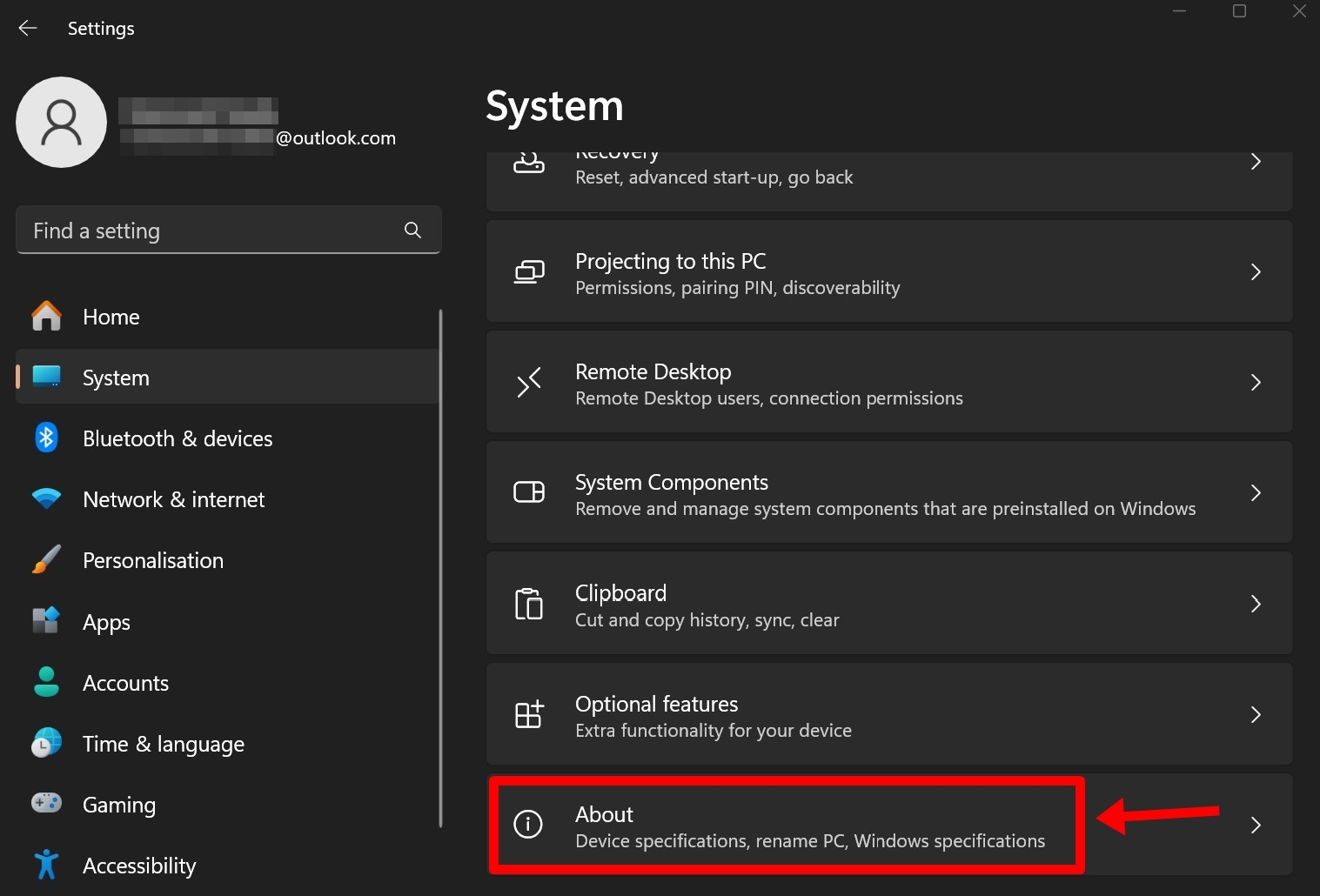This screenshot has width=1320, height=896.
Task: Open System Components via chevron arrow
Action: (x=1256, y=492)
